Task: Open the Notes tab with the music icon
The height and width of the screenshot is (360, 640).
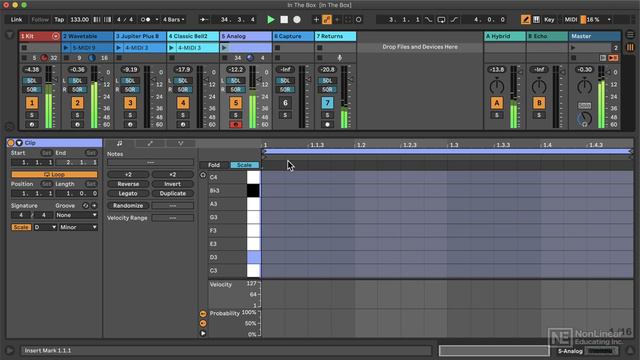Action: click(119, 143)
